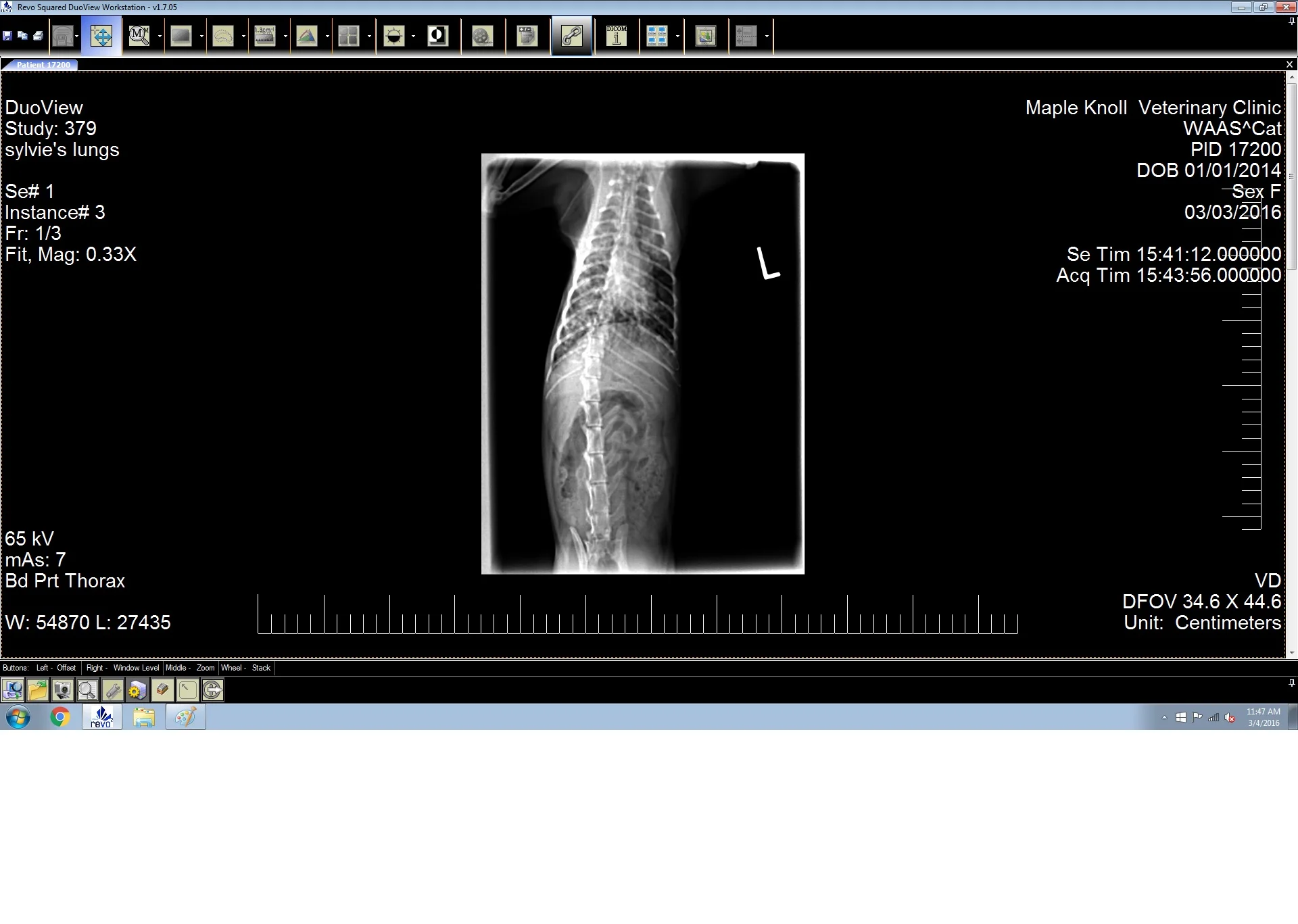Image resolution: width=1298 pixels, height=924 pixels.
Task: Click the ruler measurement tool
Action: click(x=264, y=36)
